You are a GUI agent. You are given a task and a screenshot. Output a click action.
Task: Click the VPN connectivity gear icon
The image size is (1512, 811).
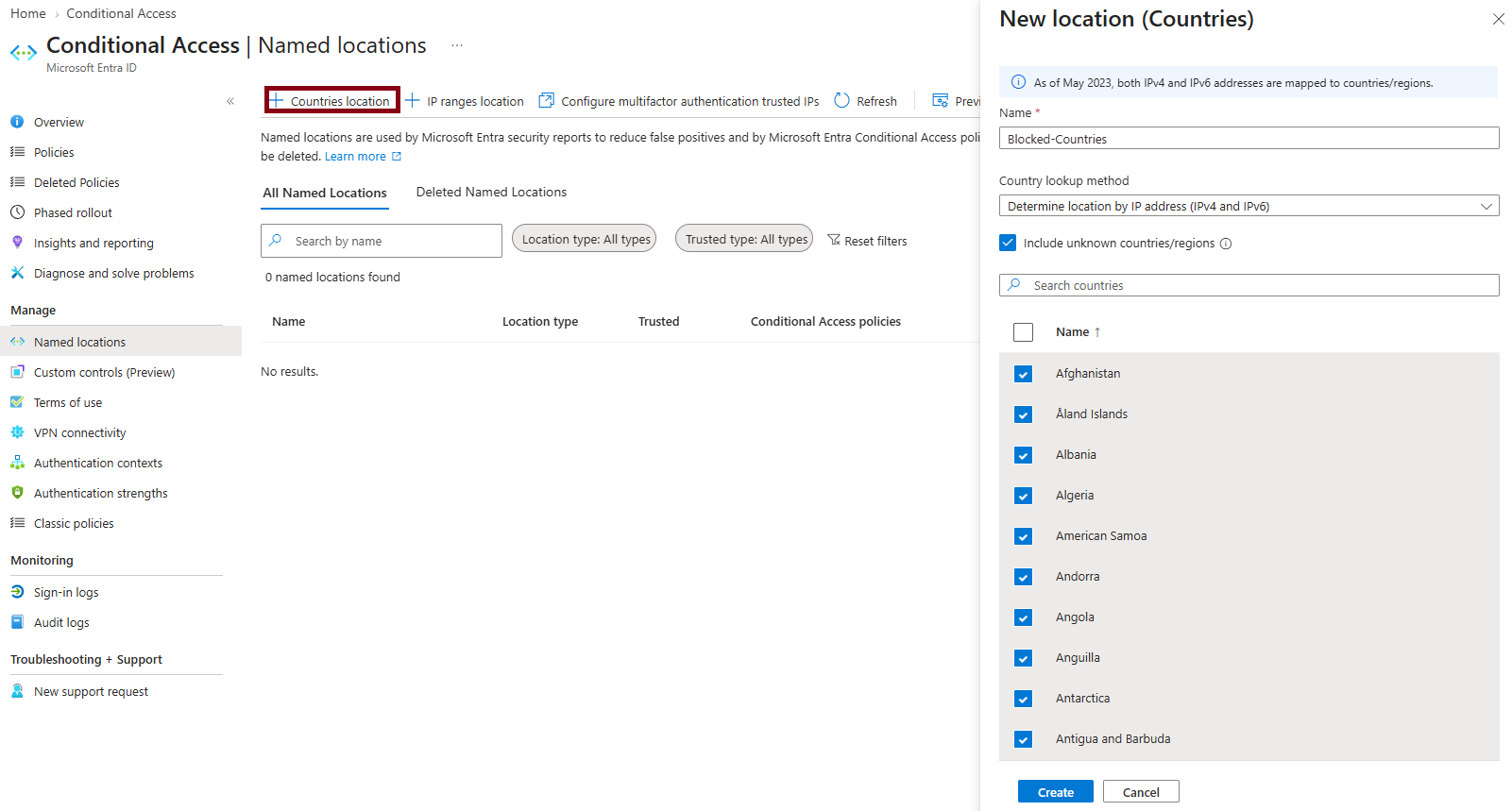(17, 432)
